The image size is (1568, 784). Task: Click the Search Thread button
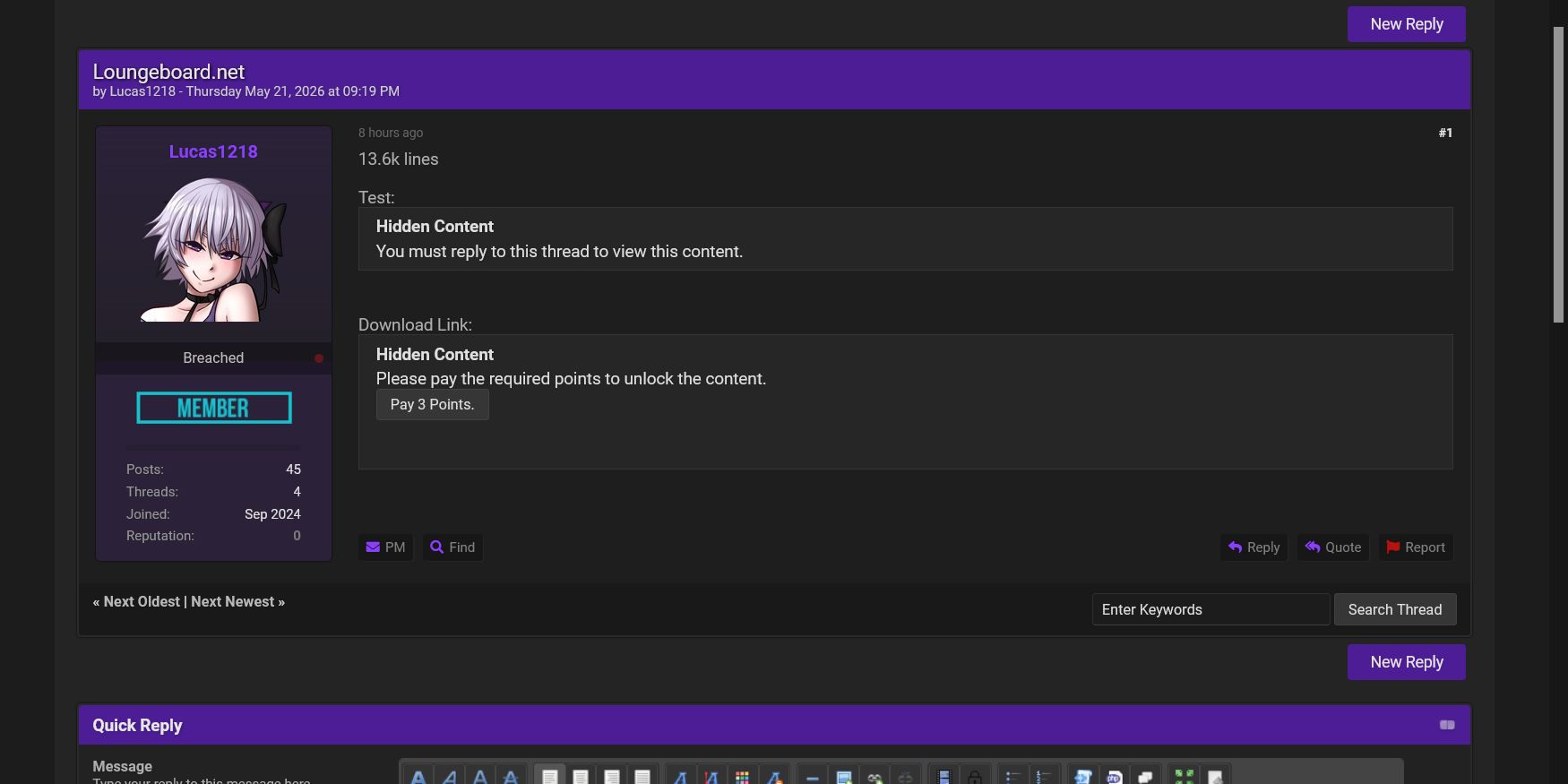(1395, 609)
